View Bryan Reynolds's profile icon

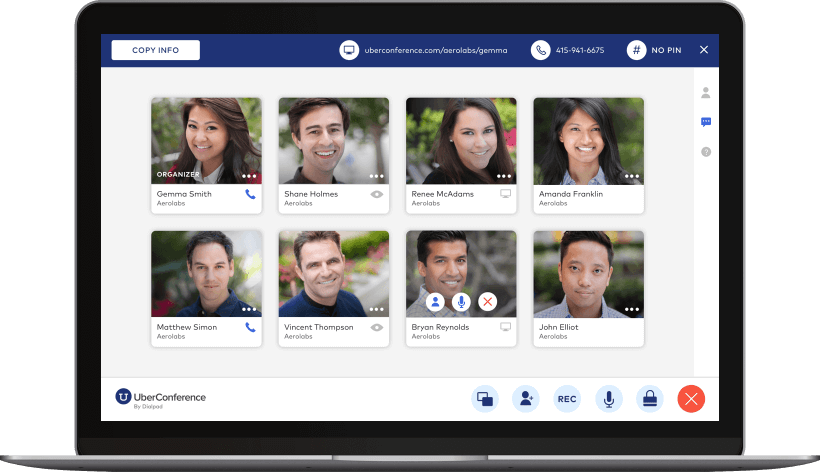click(435, 302)
